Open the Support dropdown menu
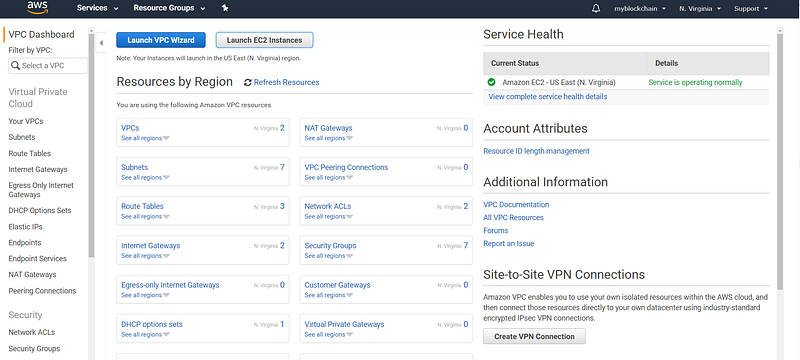Image resolution: width=800 pixels, height=360 pixels. [751, 9]
